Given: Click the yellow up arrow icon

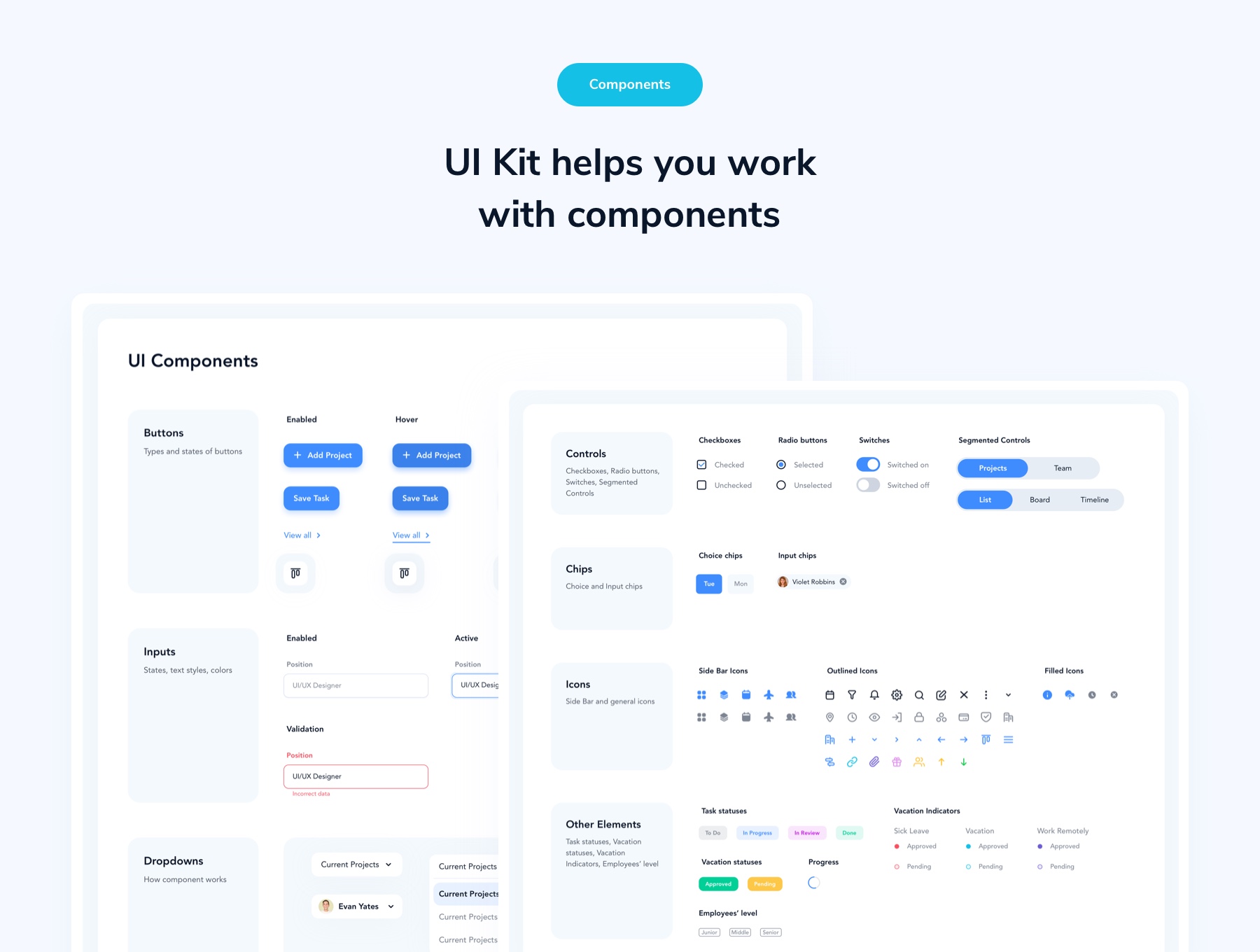Looking at the screenshot, I should tap(941, 762).
